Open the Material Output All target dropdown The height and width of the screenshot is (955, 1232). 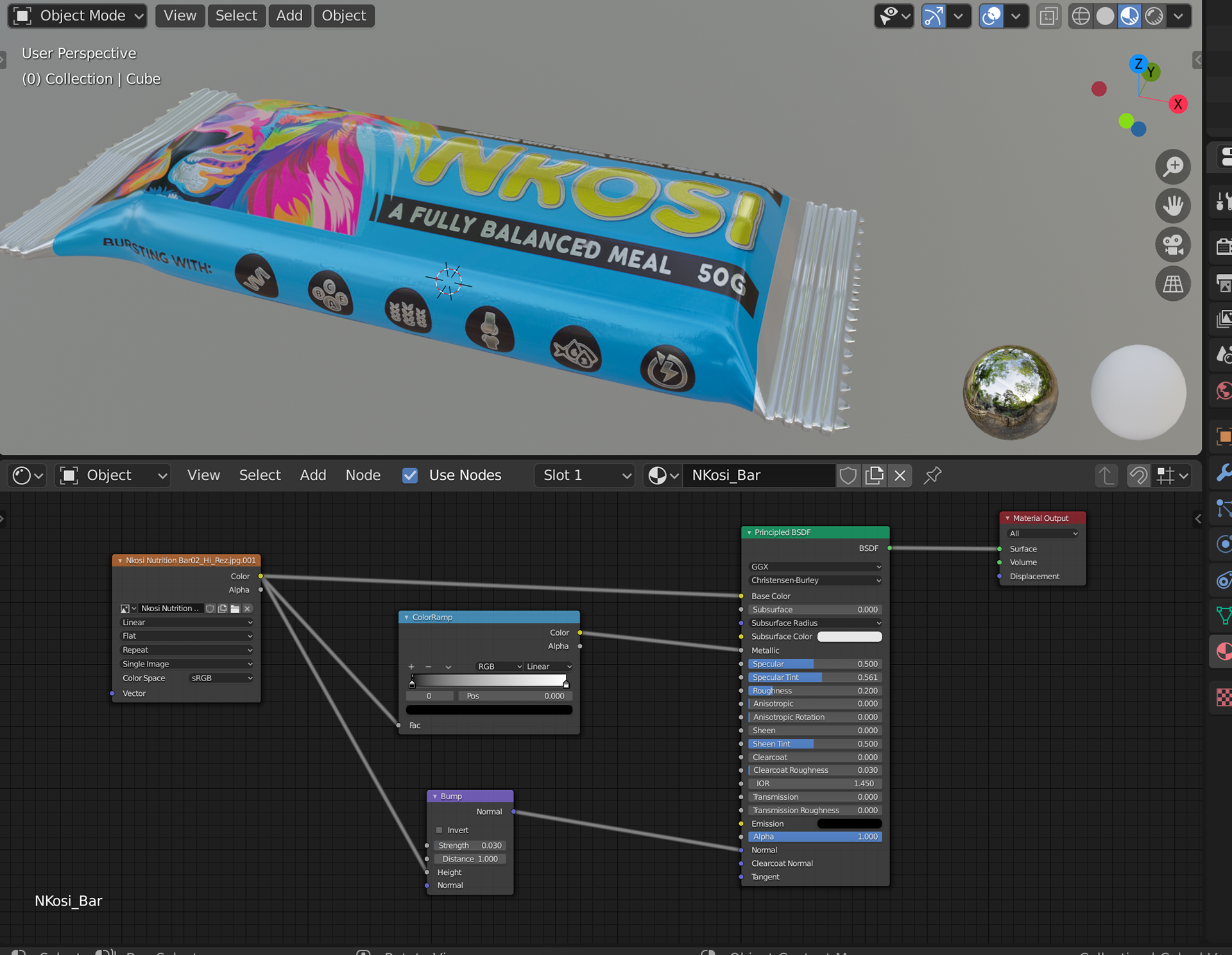[x=1043, y=534]
